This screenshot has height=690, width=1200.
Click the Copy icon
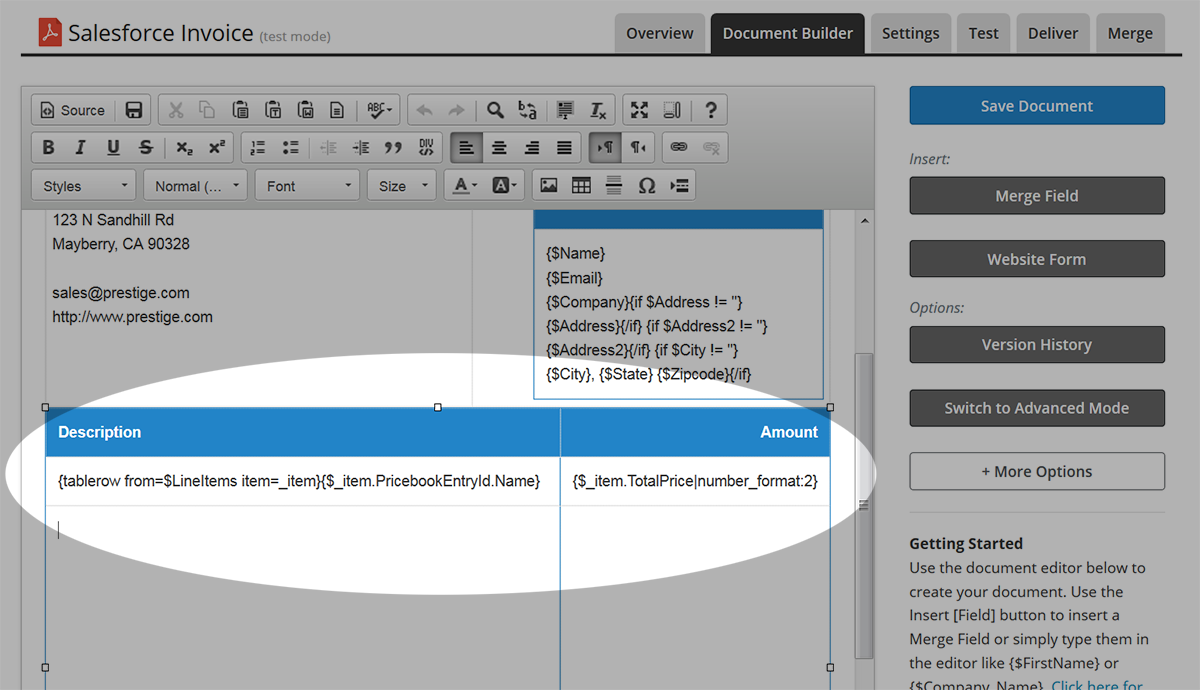point(207,110)
